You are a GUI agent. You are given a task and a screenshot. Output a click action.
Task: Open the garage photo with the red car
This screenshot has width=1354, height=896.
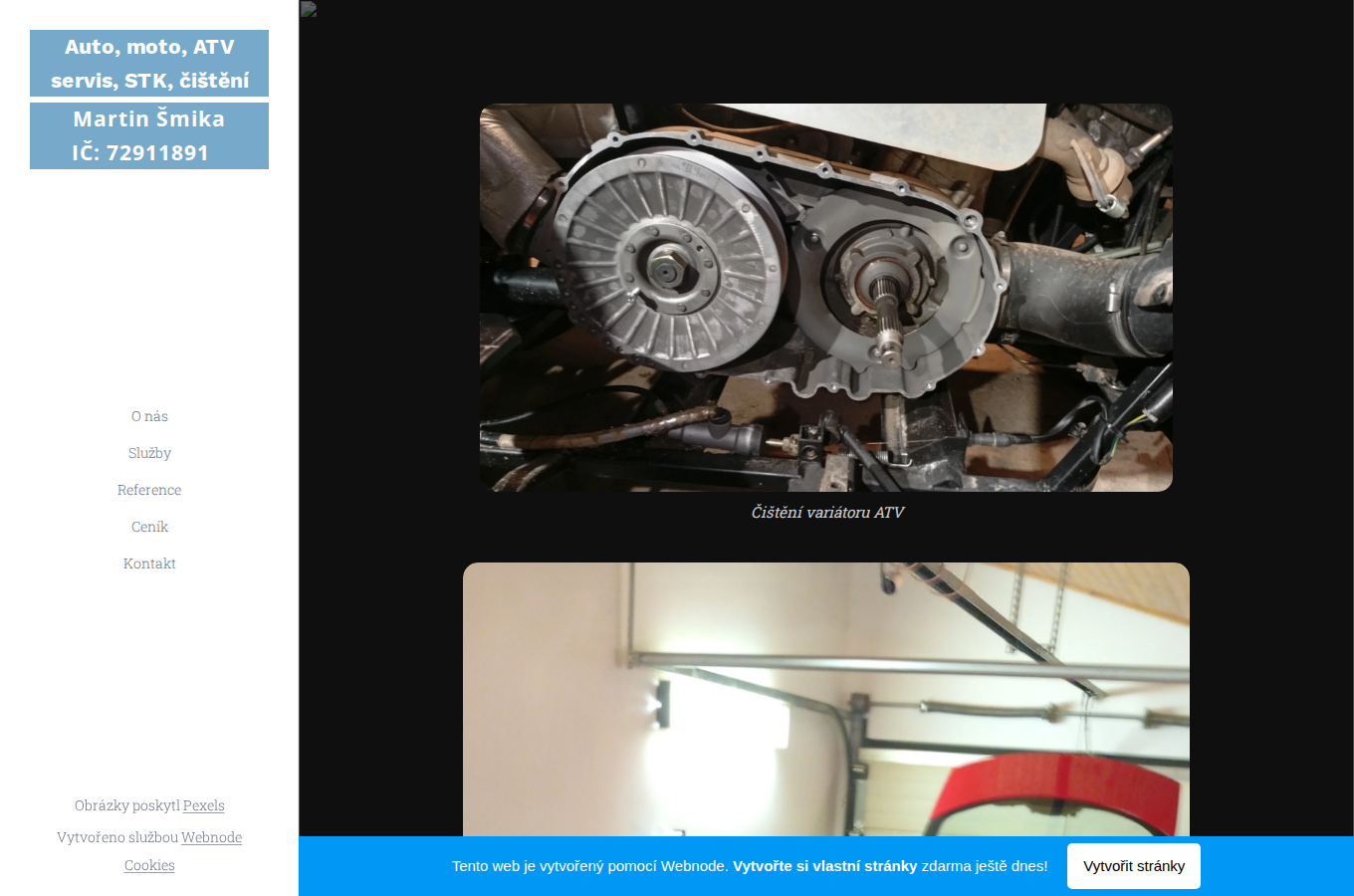(x=826, y=699)
